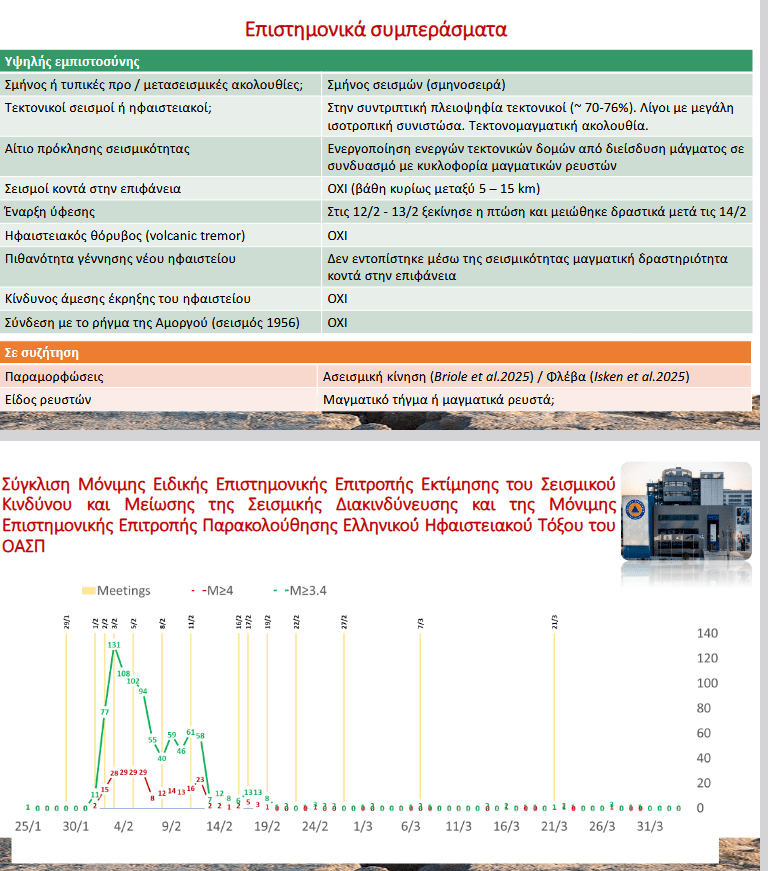The width and height of the screenshot is (768, 871).
Task: Click the 4/2 date on x-axis
Action: [124, 827]
